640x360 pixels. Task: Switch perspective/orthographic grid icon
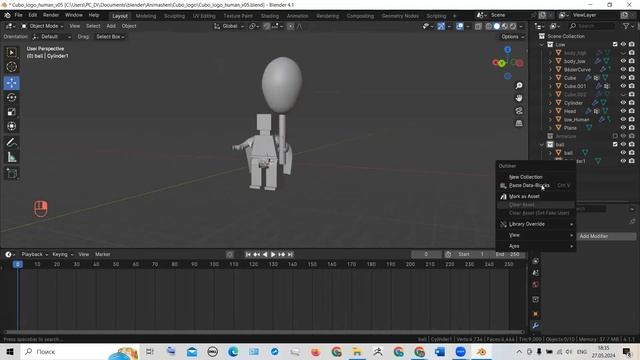(519, 123)
